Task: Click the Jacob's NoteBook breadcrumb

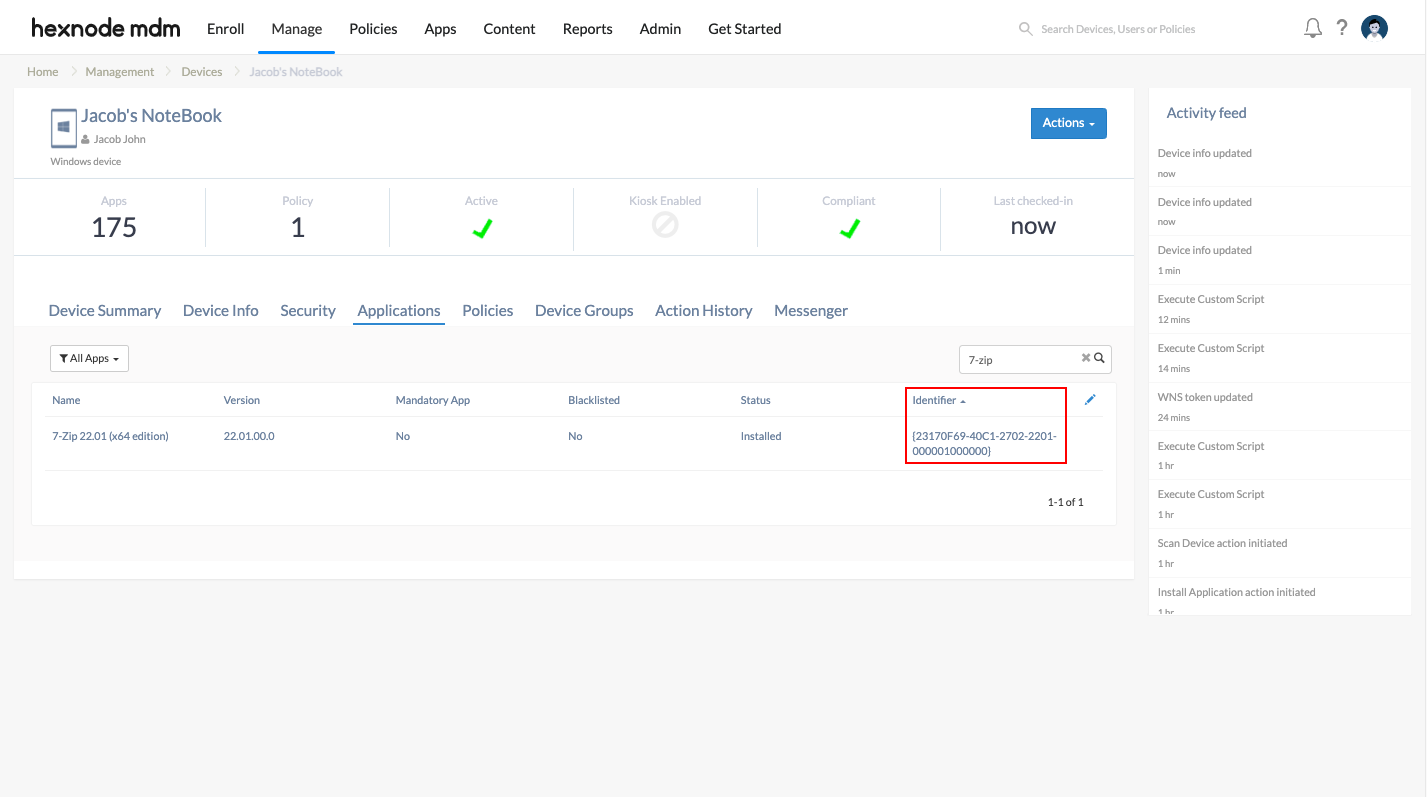Action: [x=296, y=72]
